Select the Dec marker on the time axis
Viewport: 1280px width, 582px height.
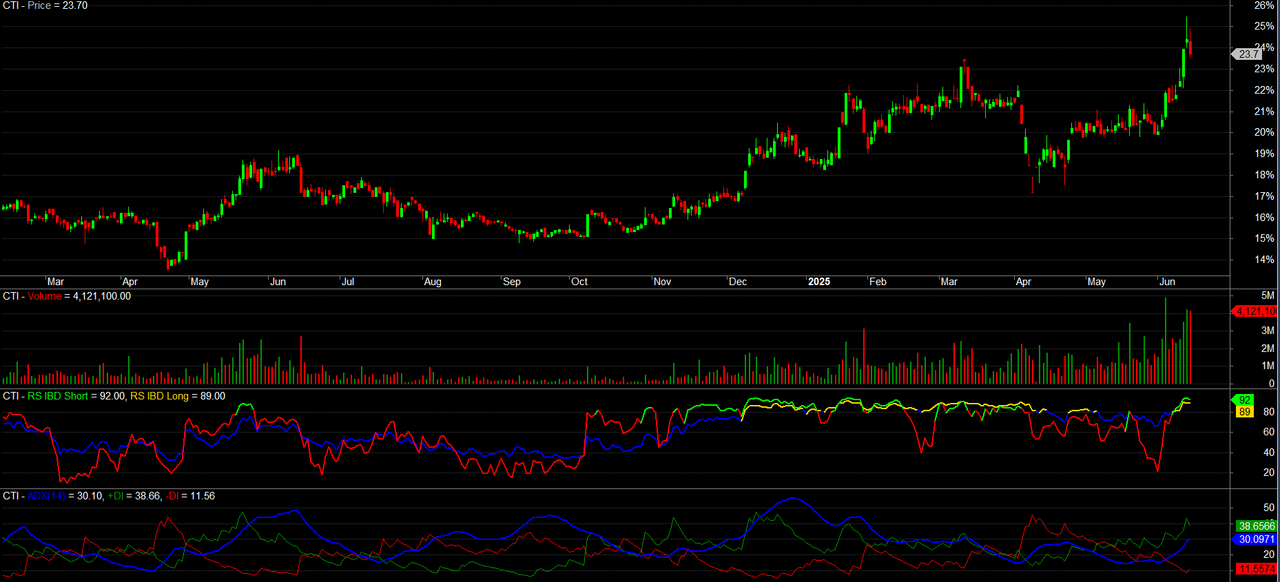(739, 282)
